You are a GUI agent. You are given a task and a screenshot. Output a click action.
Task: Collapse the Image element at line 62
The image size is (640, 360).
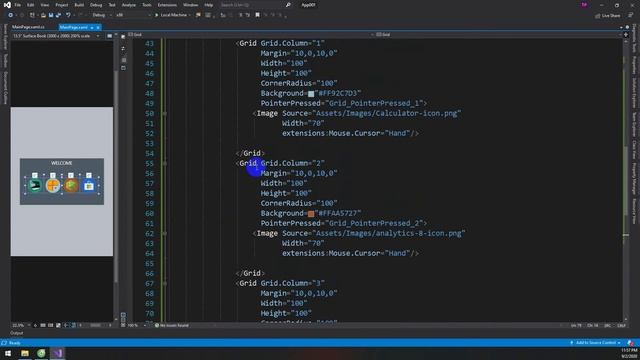click(x=164, y=233)
